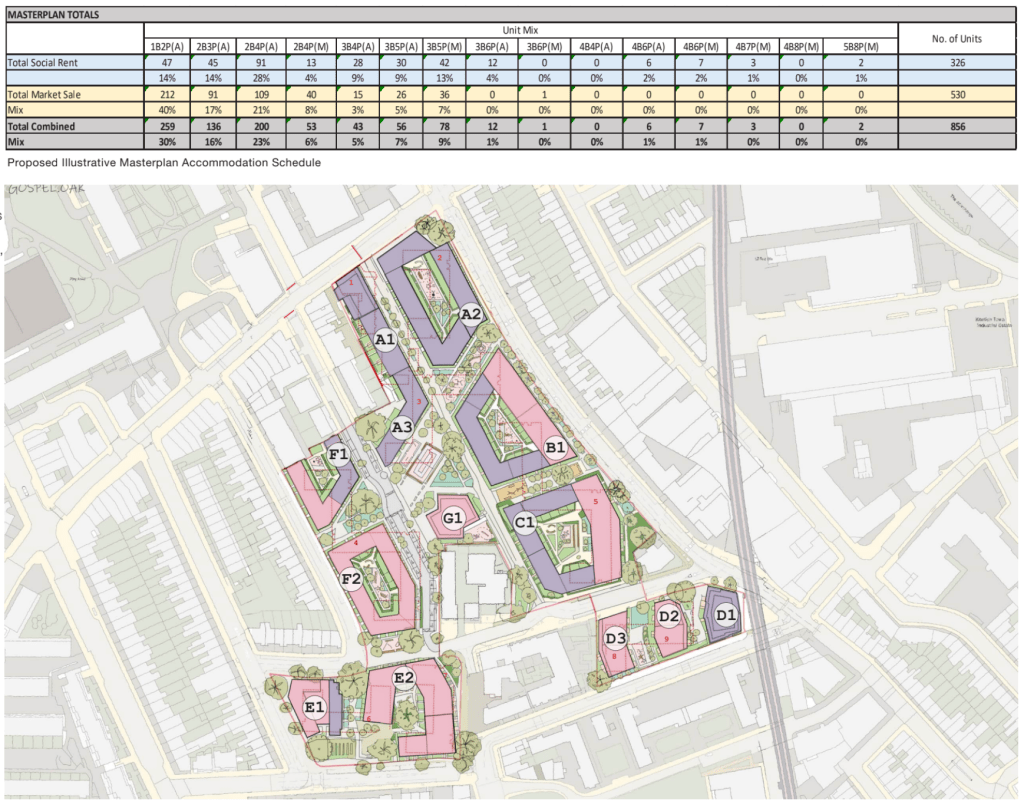Select the Total Market Sale row label
The width and height of the screenshot is (1024, 805).
(44, 95)
